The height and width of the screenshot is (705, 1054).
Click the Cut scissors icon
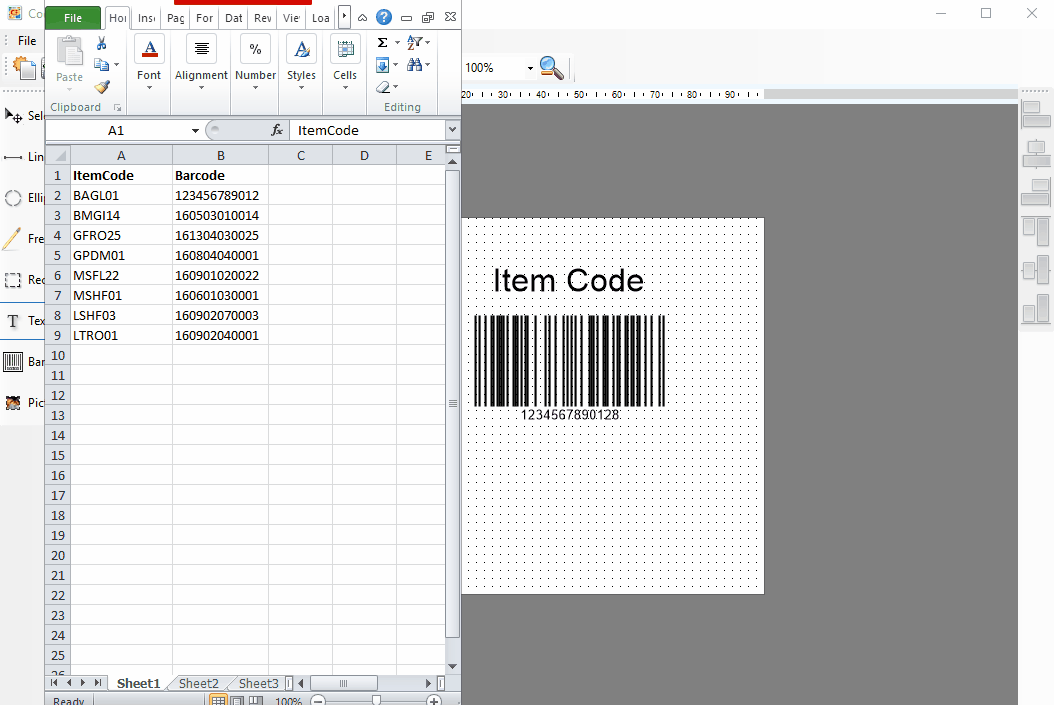pyautogui.click(x=102, y=44)
